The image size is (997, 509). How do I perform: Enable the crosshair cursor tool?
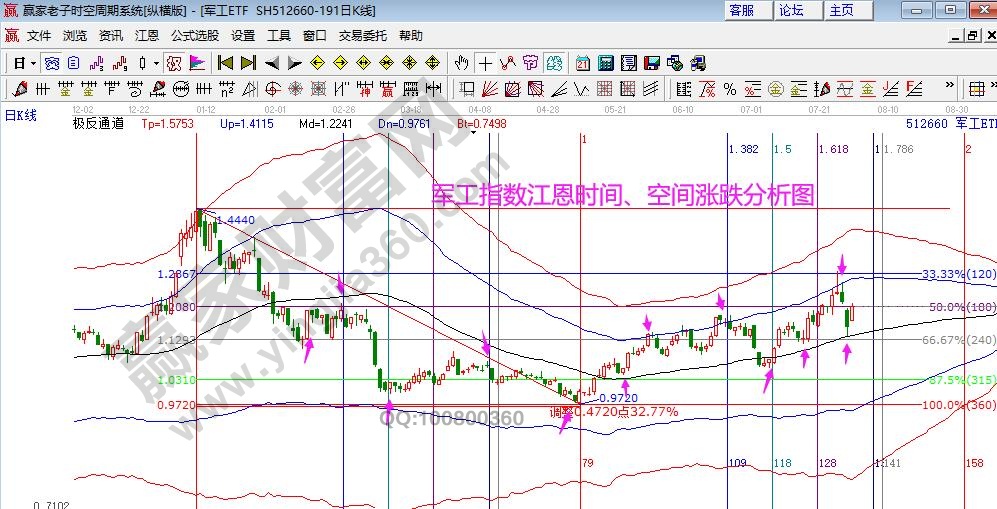485,62
